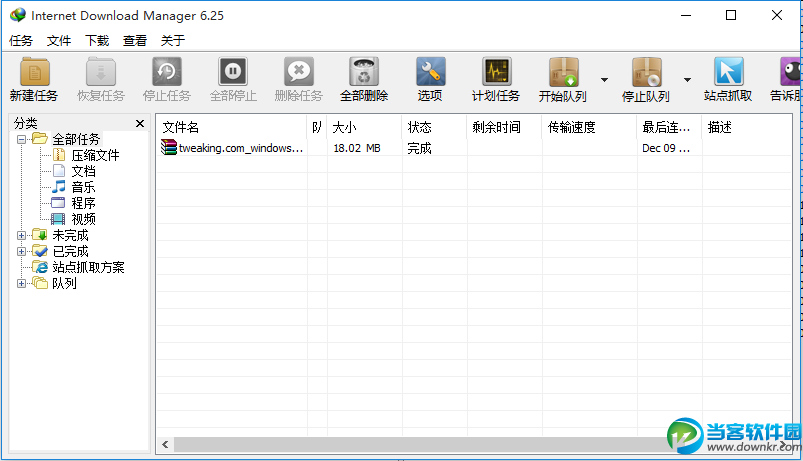The width and height of the screenshot is (803, 461).
Task: Click the 队列 folder icon
Action: [40, 283]
